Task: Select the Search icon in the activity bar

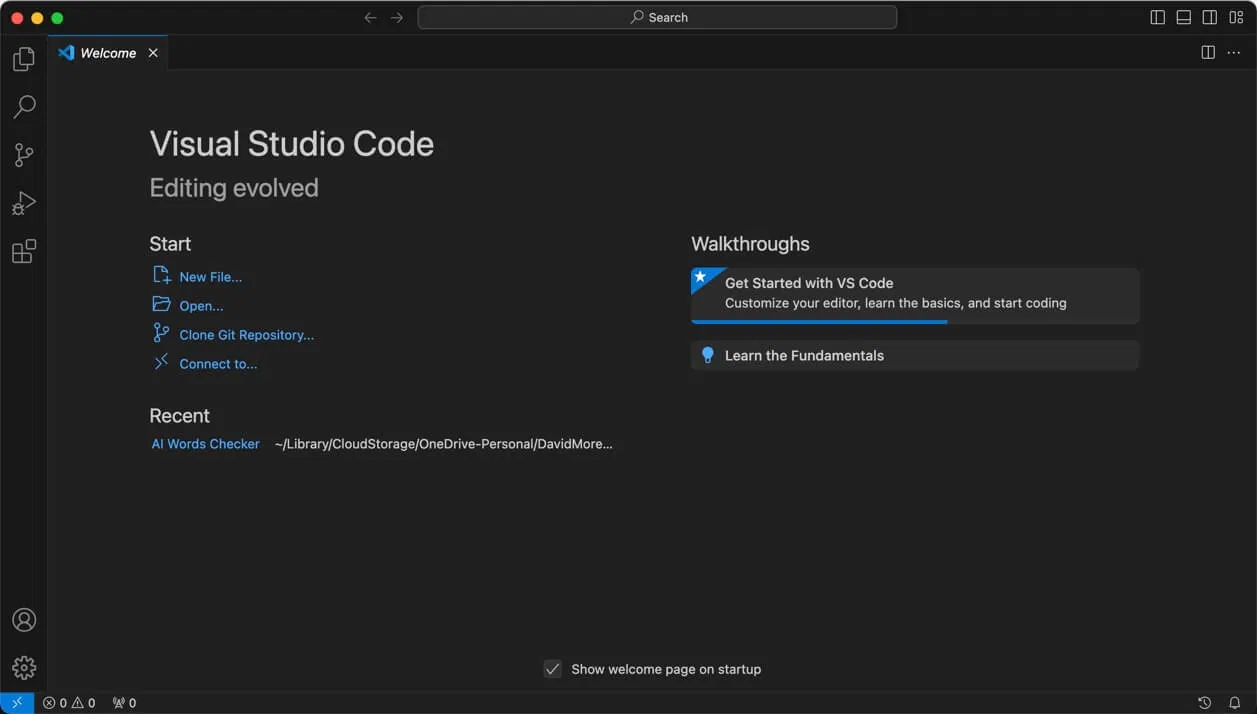Action: (x=22, y=106)
